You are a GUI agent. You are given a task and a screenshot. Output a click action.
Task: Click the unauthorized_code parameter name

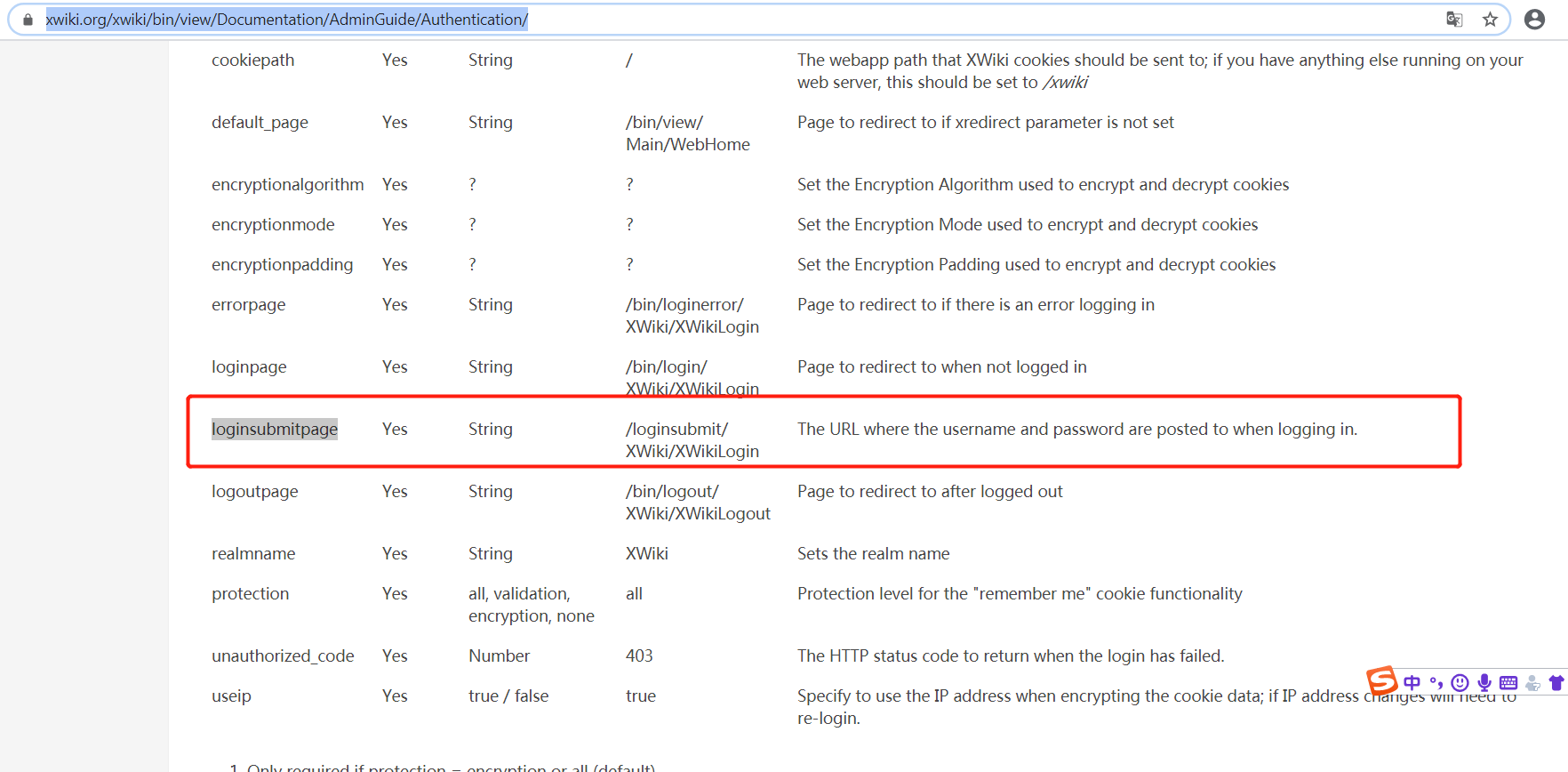[283, 655]
